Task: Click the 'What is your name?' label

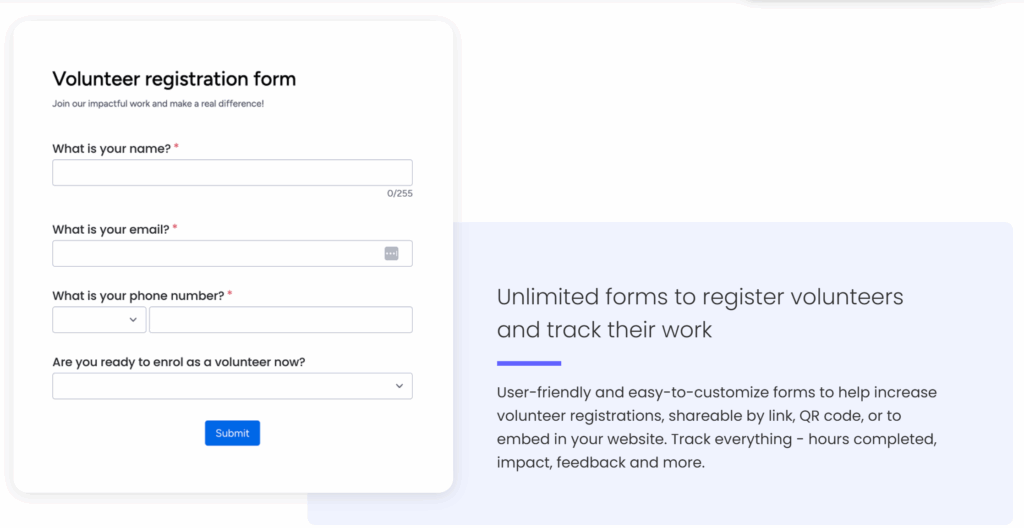Action: click(112, 149)
